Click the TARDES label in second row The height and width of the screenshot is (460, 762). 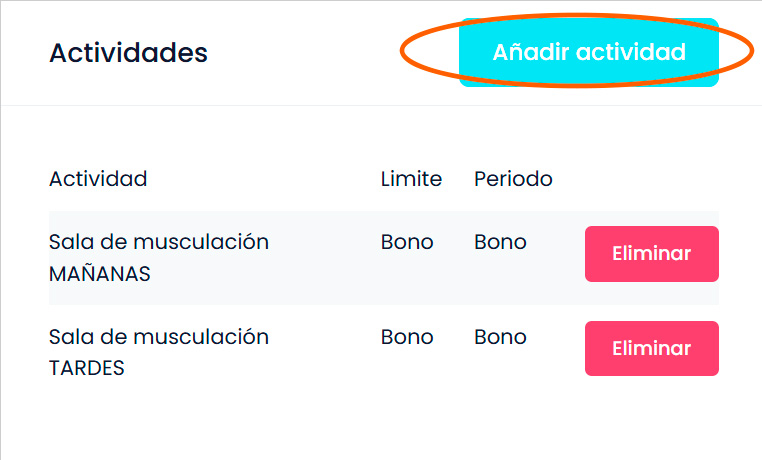(87, 368)
